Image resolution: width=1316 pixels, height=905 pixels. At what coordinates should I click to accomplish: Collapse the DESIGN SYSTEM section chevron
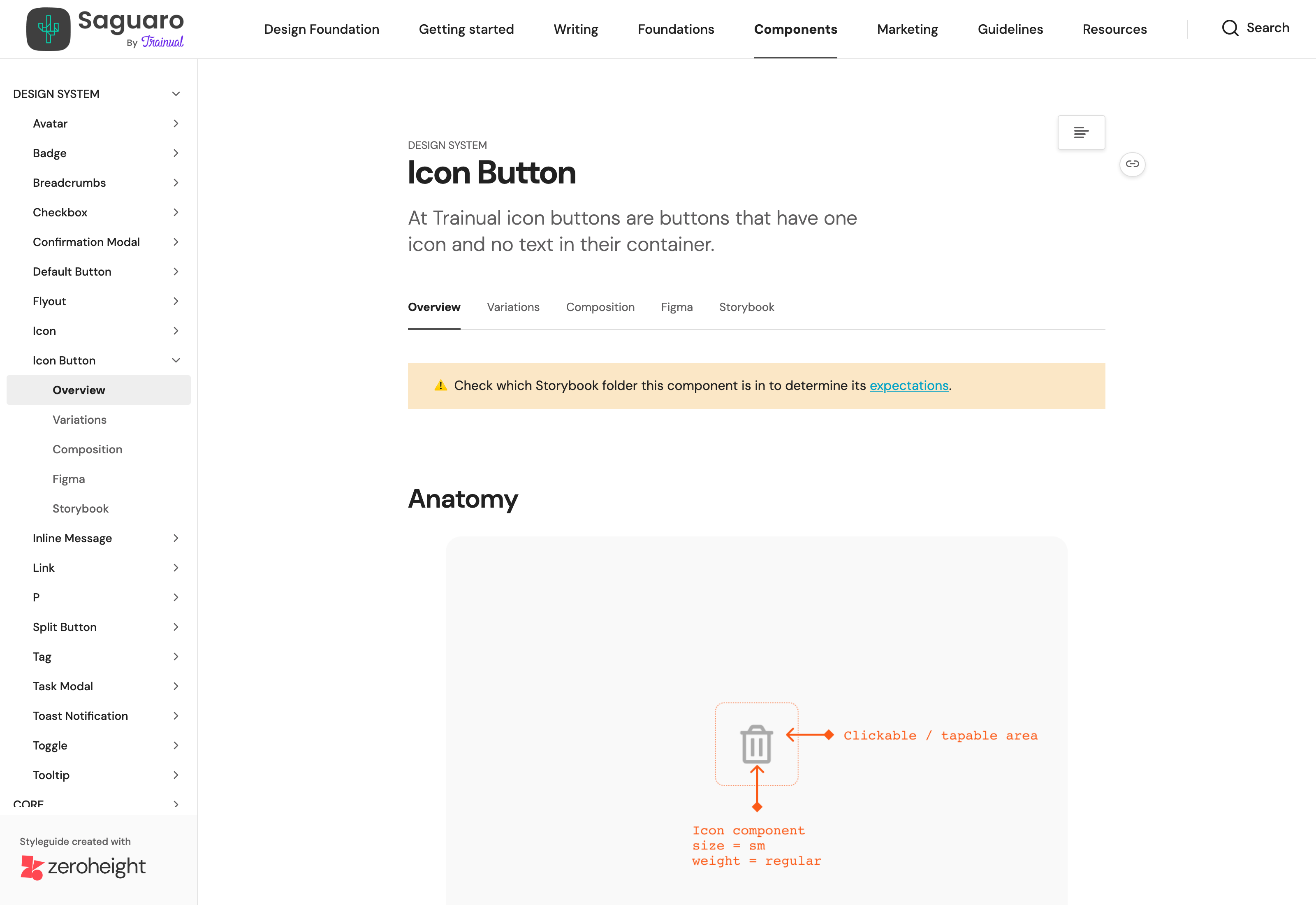176,94
